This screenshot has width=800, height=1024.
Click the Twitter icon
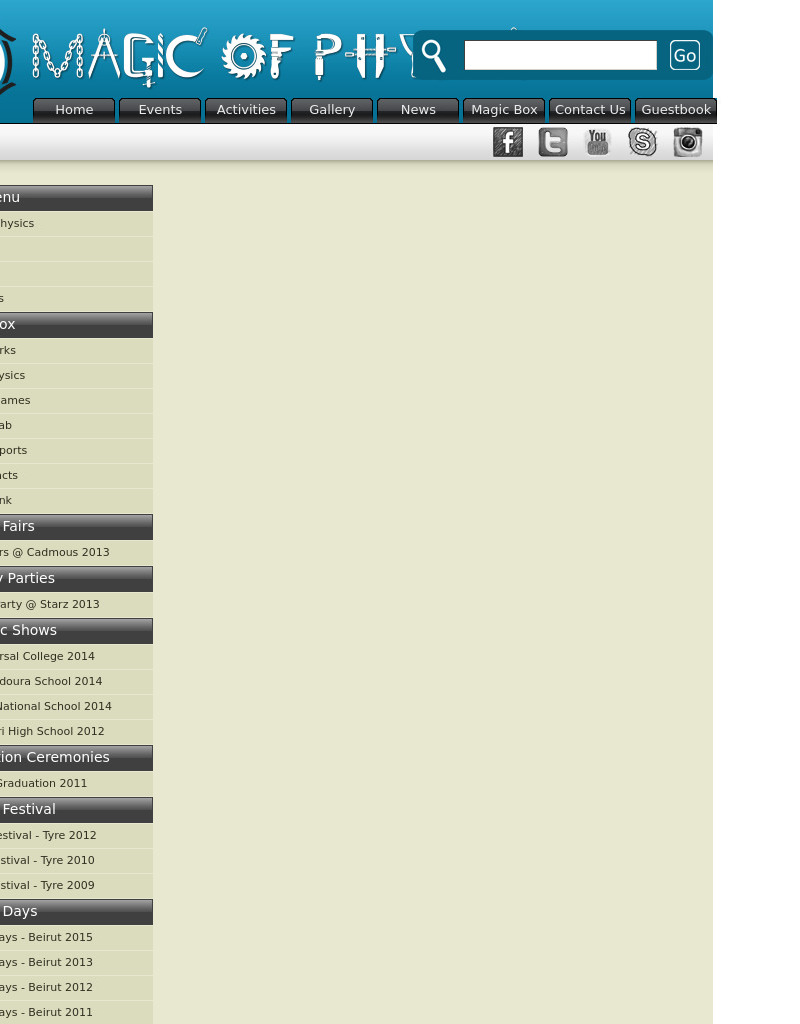pyautogui.click(x=553, y=143)
